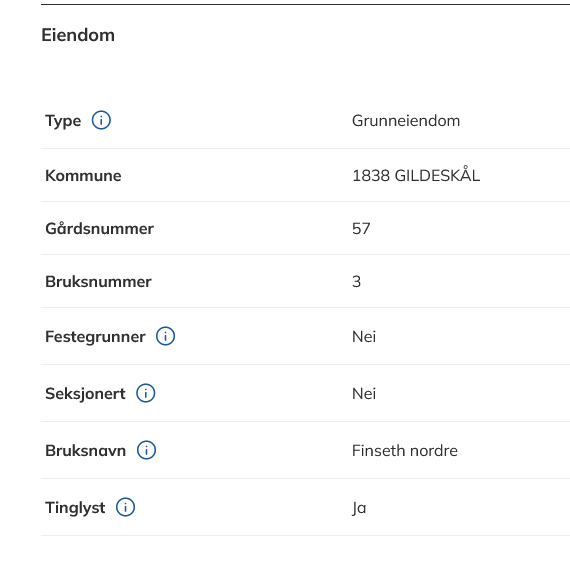Click the 1838 GILDESKÅL kommune value
Viewport: 570px width, 587px height.
[x=416, y=175]
